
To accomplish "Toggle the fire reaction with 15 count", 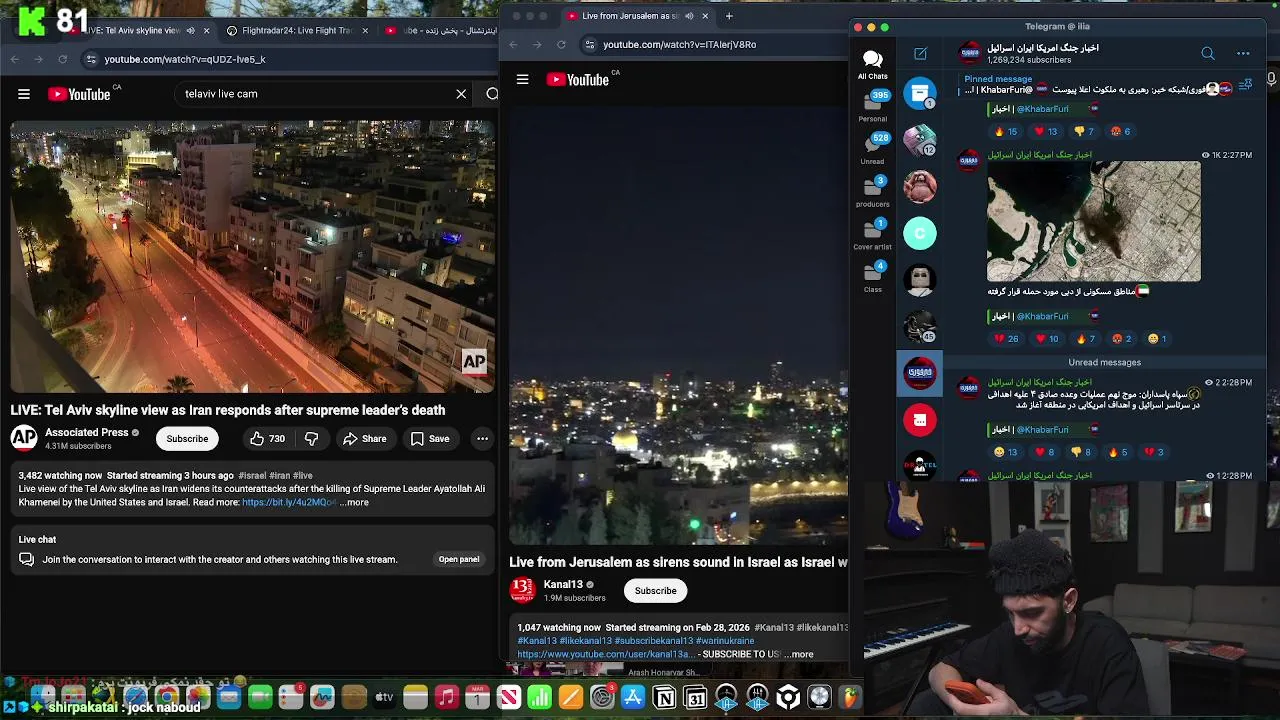I will pyautogui.click(x=1005, y=132).
